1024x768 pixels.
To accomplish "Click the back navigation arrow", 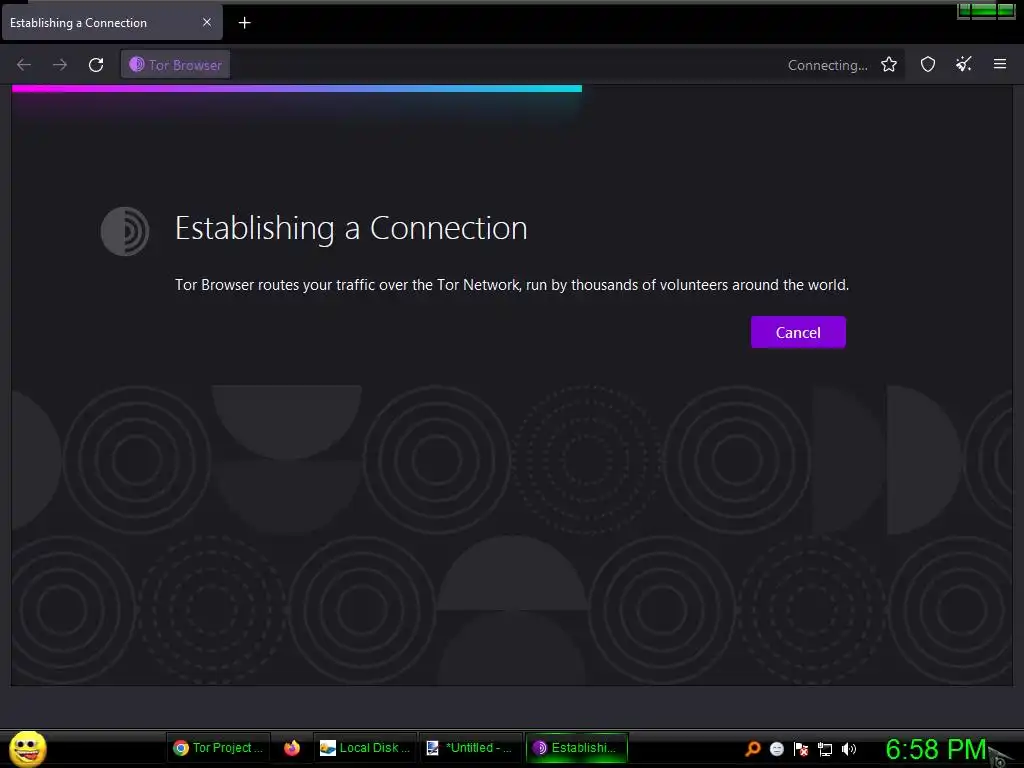I will coord(24,65).
